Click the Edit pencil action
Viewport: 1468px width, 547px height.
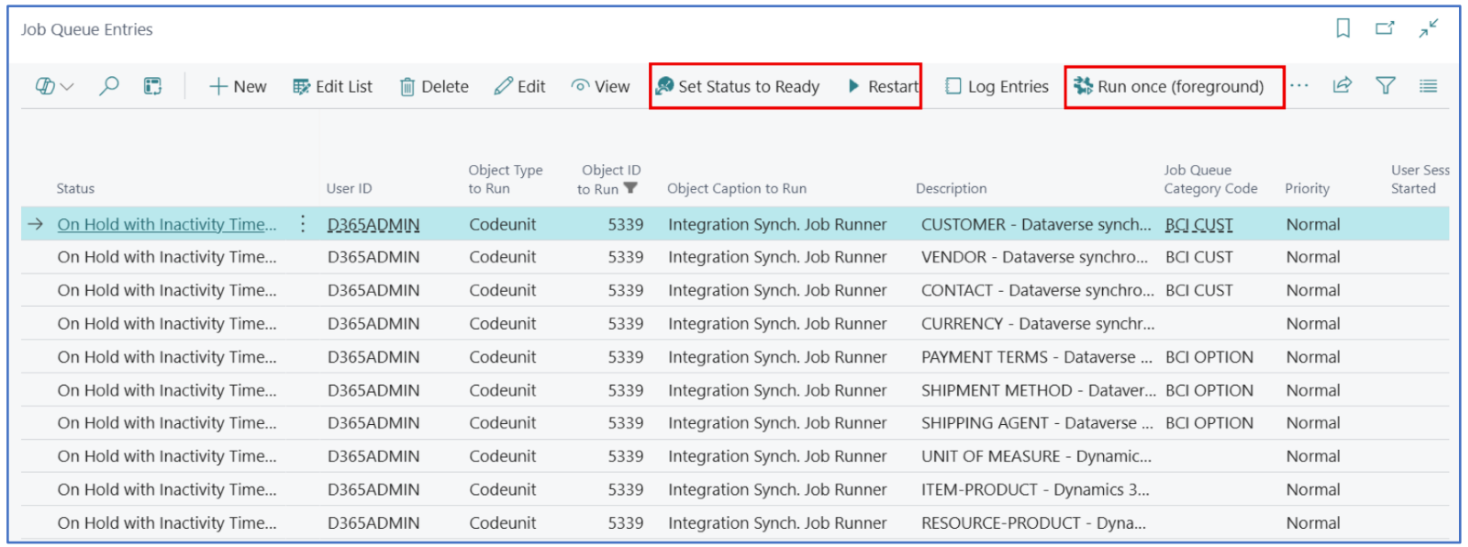pos(520,87)
